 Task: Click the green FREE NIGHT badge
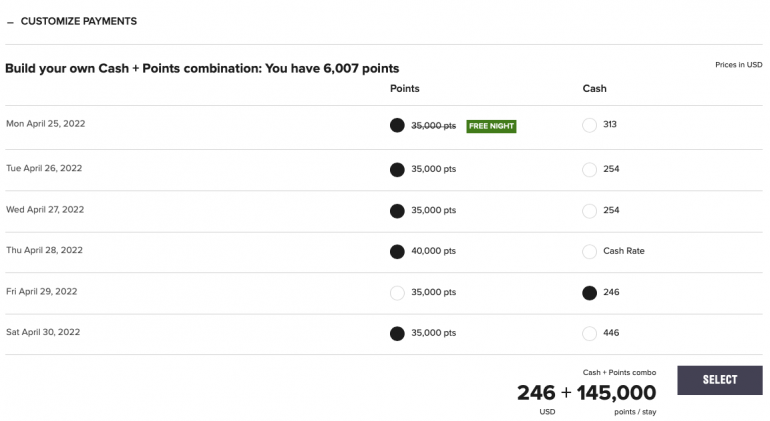[491, 126]
